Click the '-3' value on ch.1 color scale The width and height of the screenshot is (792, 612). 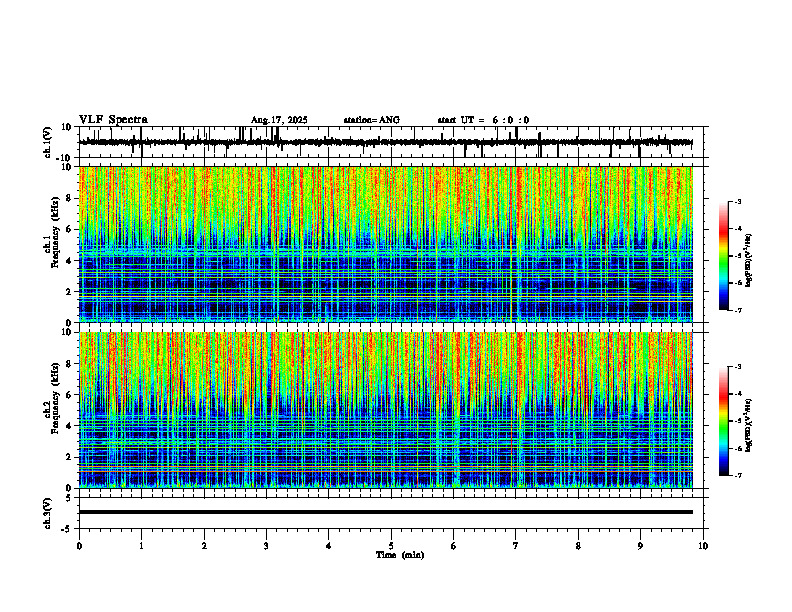[x=738, y=201]
